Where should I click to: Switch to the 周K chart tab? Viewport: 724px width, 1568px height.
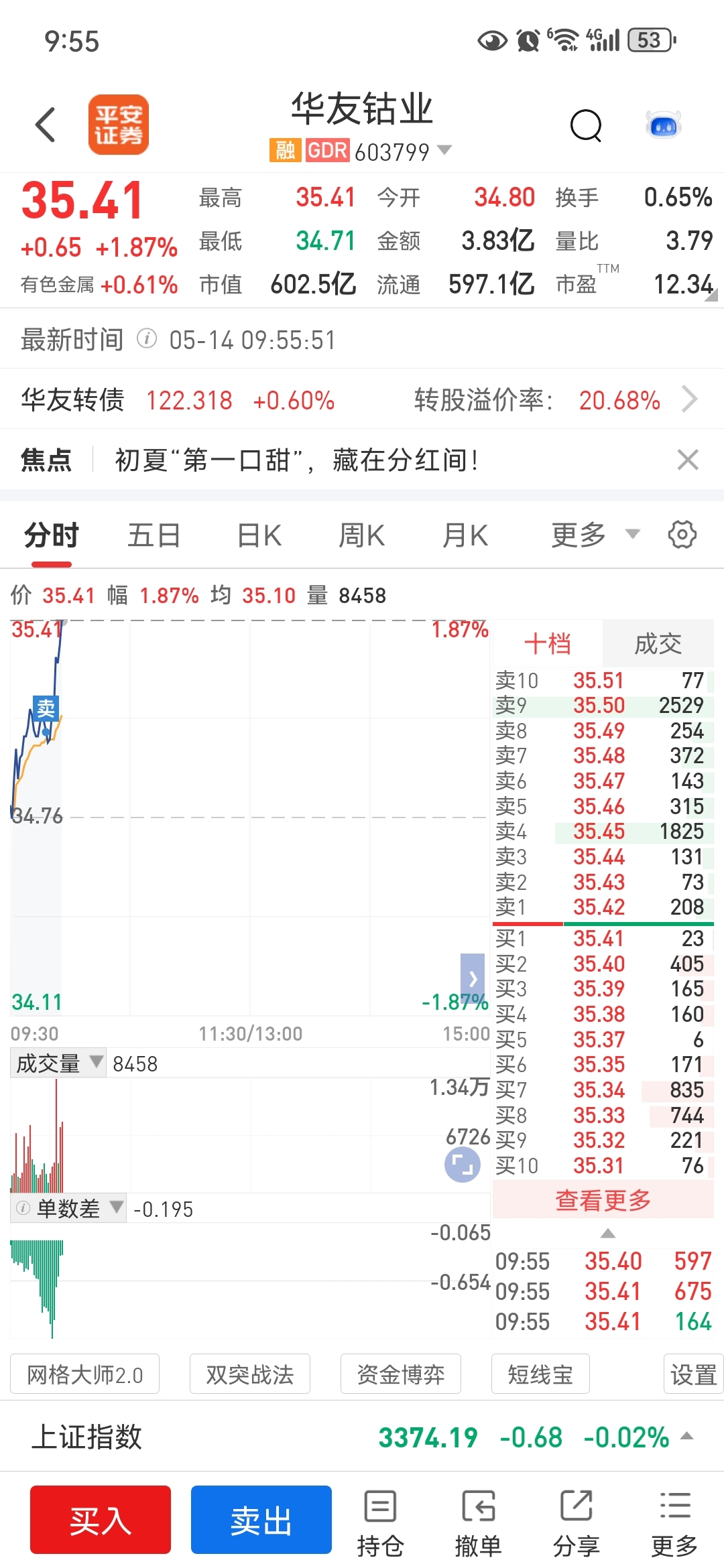click(362, 536)
